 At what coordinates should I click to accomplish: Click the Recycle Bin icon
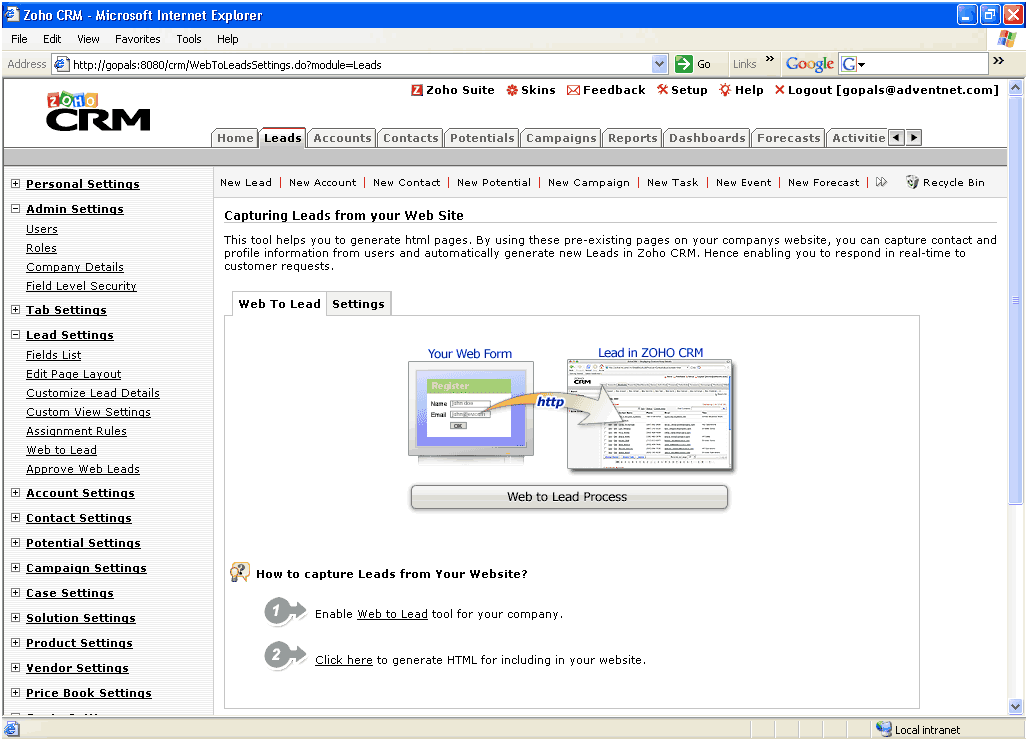point(912,182)
